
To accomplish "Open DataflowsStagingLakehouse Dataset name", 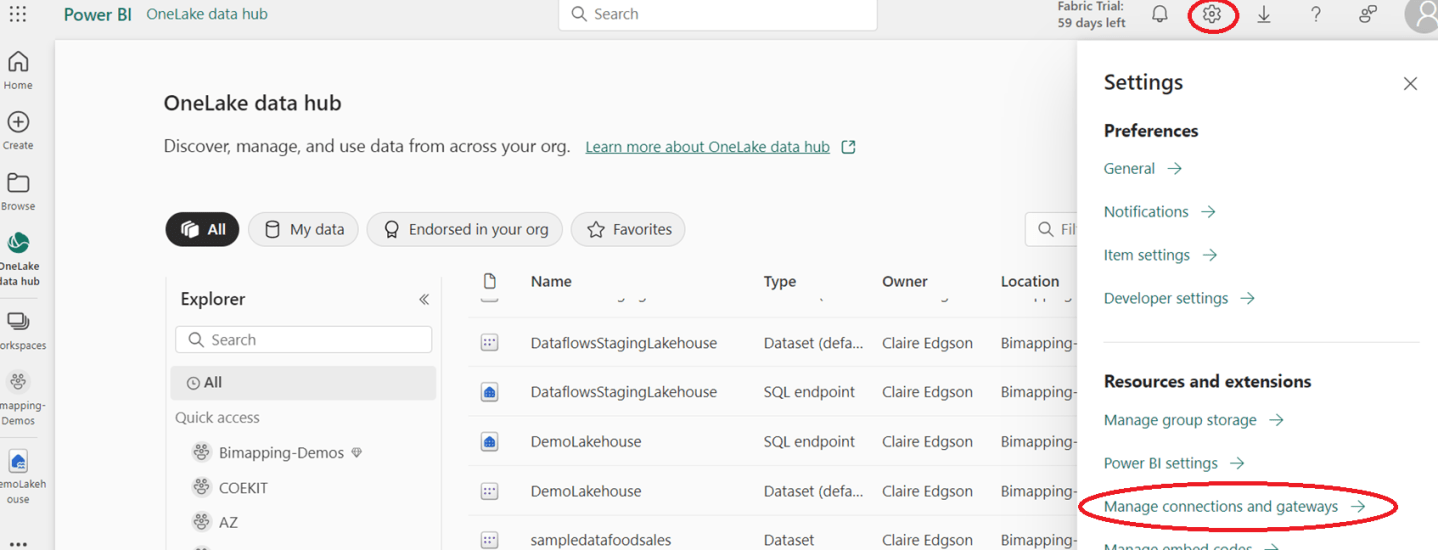I will pos(624,343).
